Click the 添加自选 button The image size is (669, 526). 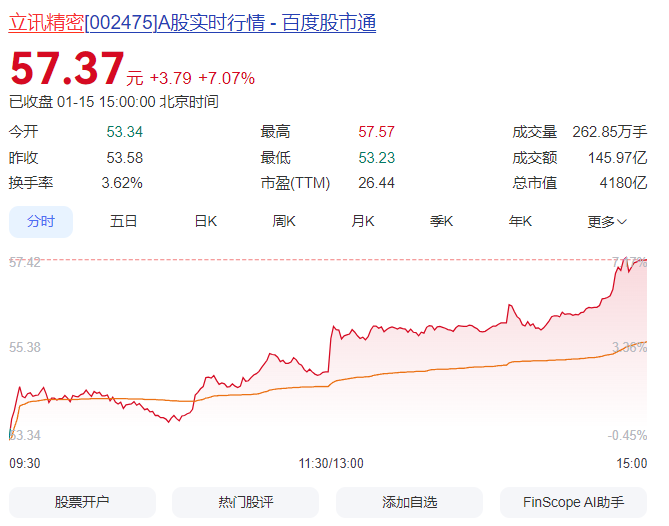(410, 502)
